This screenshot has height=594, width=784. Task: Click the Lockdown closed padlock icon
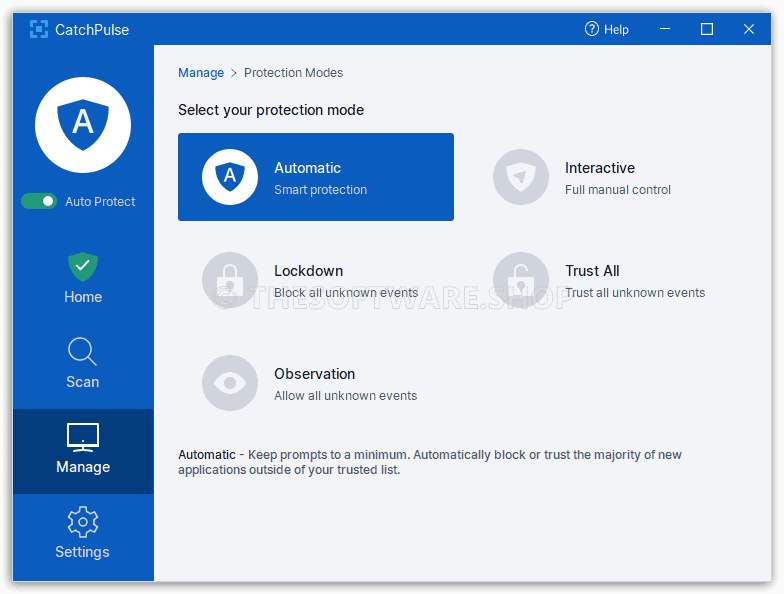[230, 280]
